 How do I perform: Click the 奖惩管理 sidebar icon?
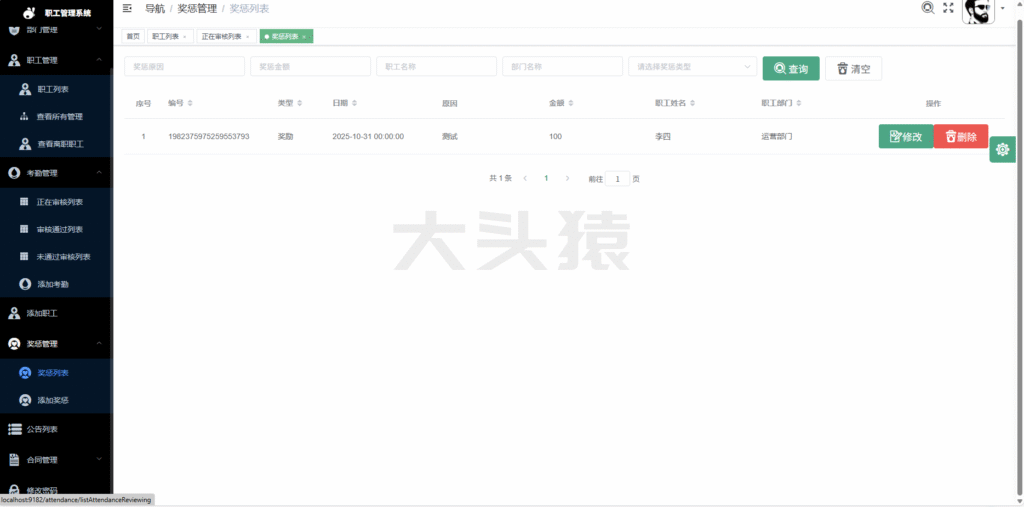pyautogui.click(x=14, y=344)
